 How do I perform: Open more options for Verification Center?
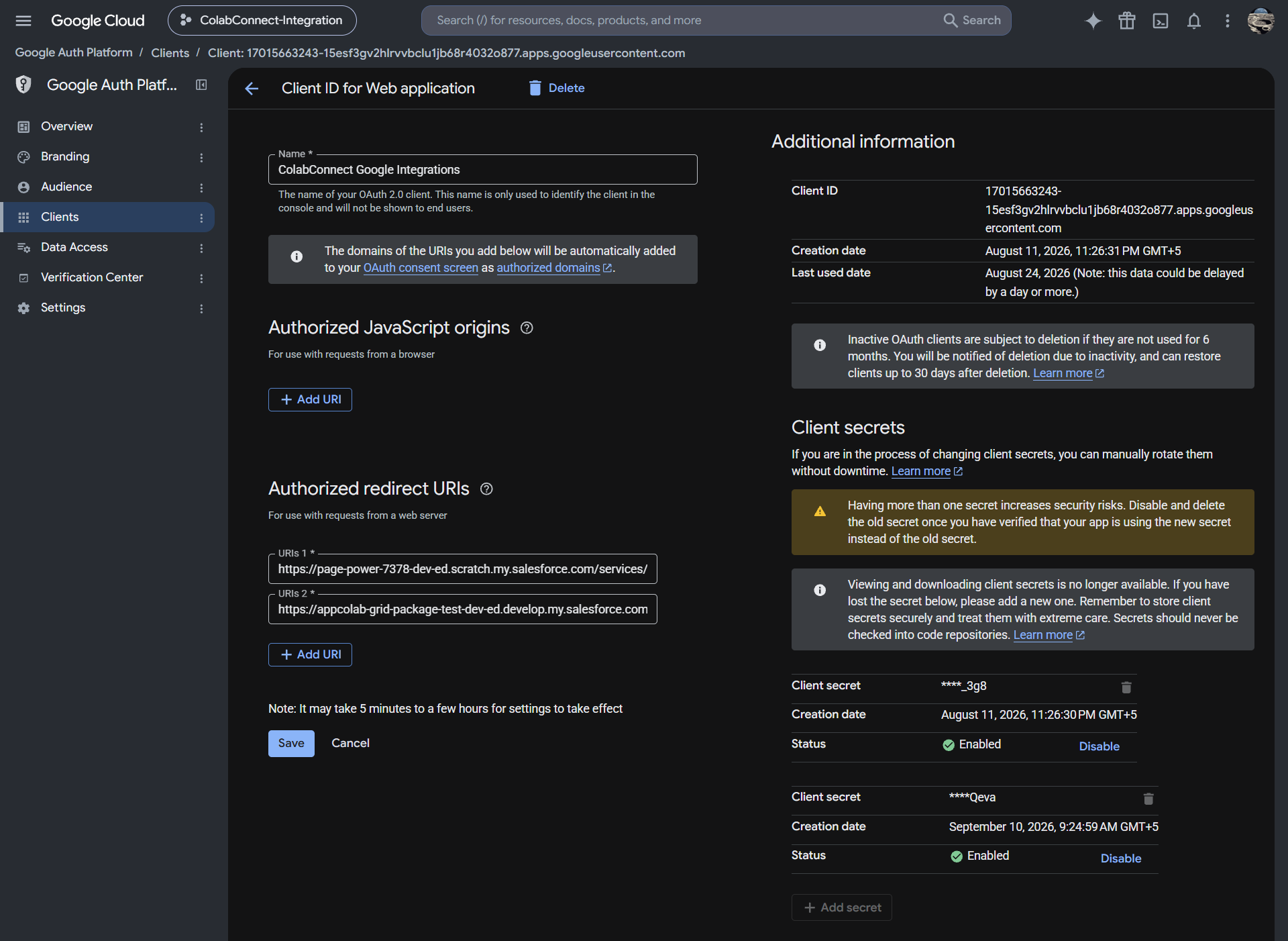point(201,278)
